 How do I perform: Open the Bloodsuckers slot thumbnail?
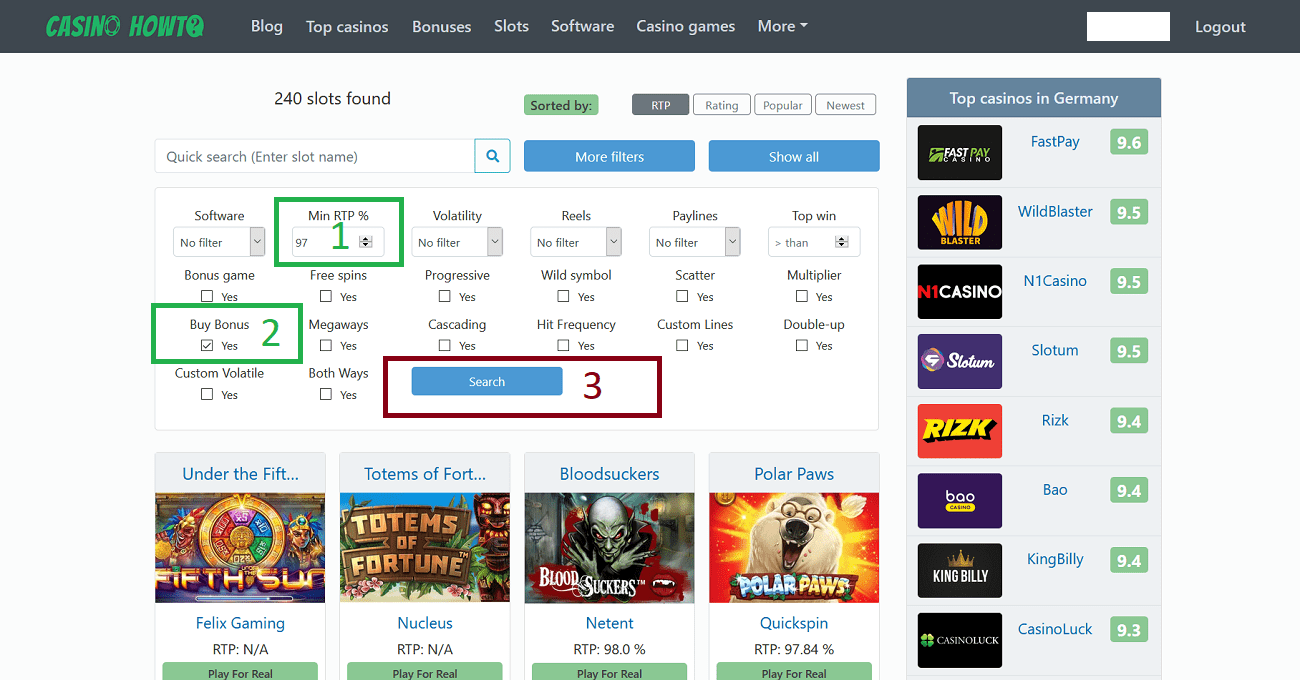[x=610, y=548]
